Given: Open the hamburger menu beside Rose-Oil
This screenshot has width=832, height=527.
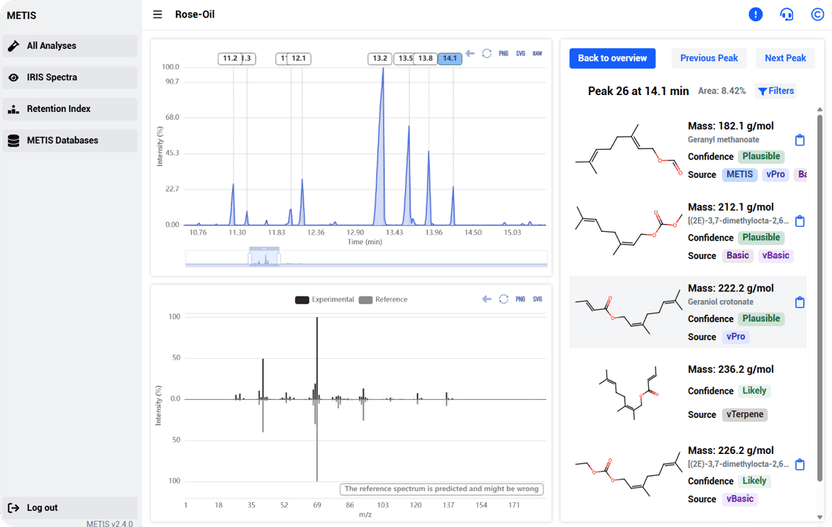Looking at the screenshot, I should point(157,15).
